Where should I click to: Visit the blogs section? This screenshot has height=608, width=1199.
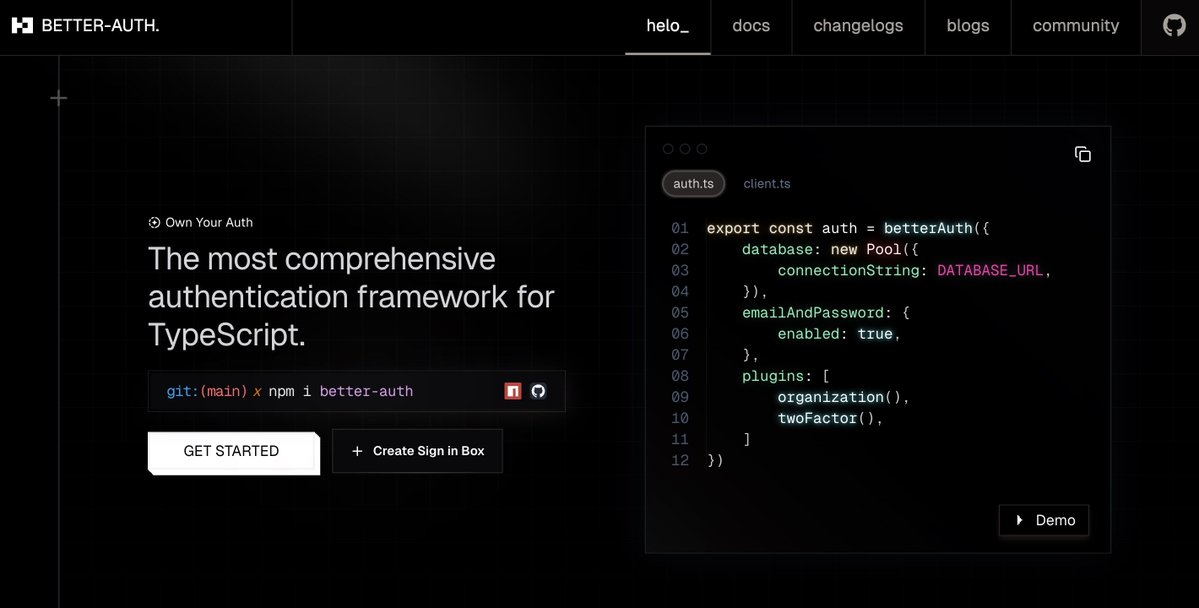tap(967, 26)
